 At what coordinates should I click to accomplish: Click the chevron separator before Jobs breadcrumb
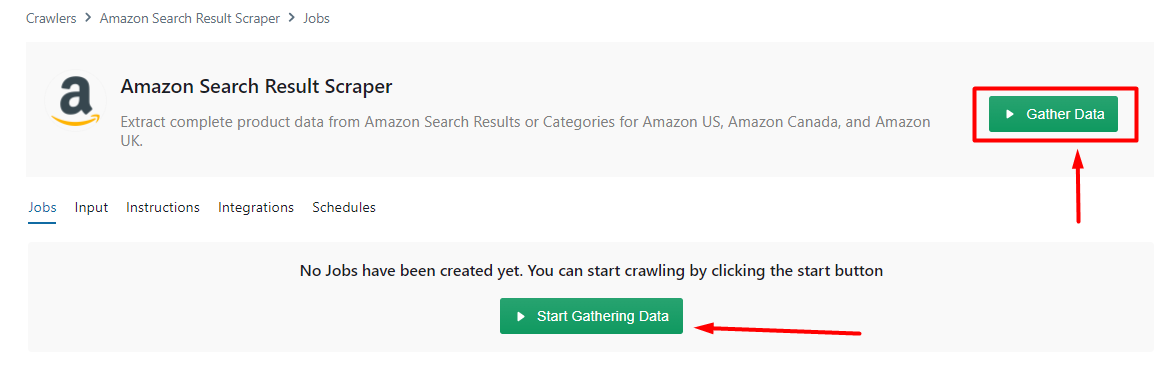tap(292, 18)
